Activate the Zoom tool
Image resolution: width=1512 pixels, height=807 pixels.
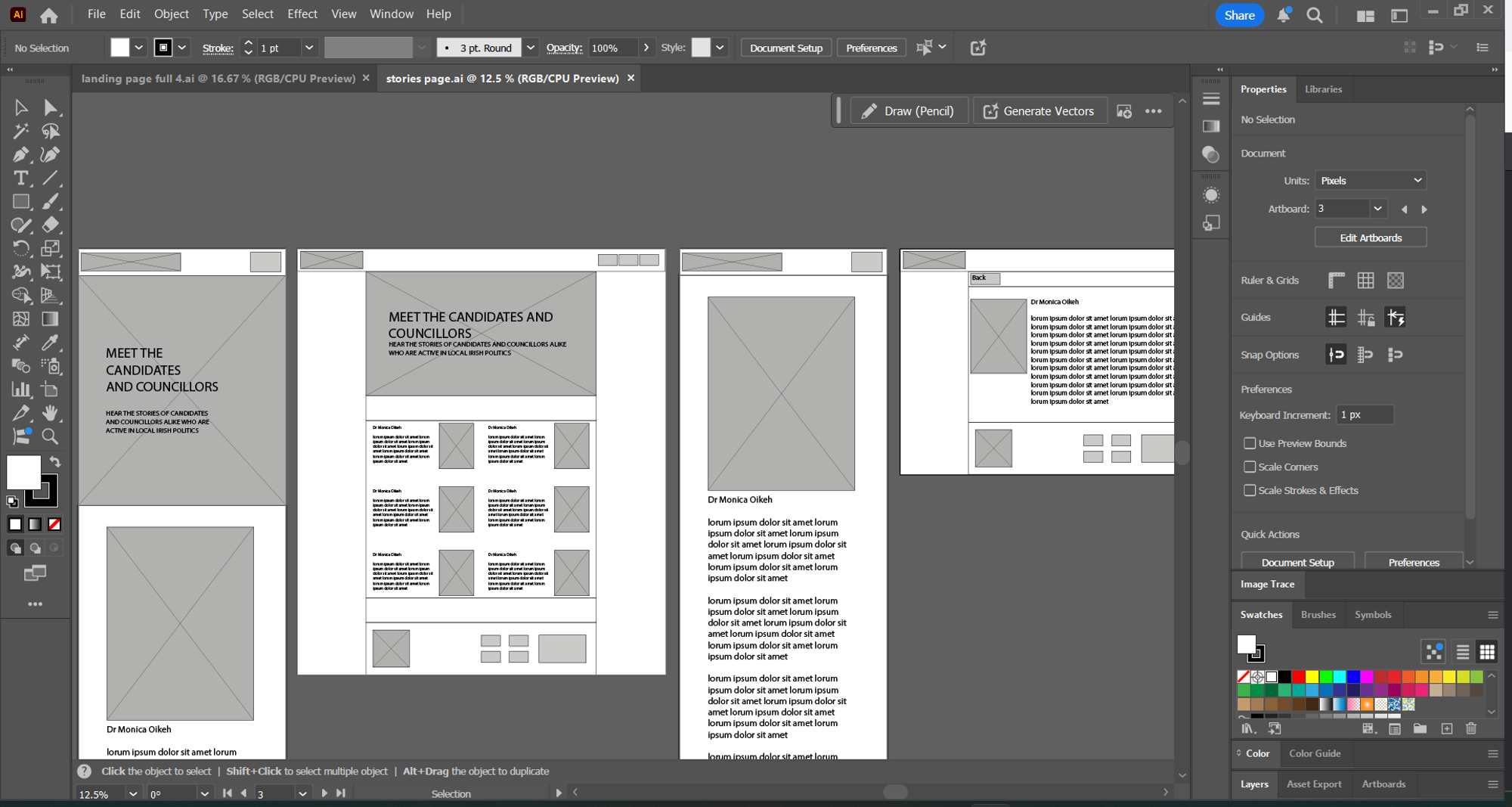click(50, 436)
